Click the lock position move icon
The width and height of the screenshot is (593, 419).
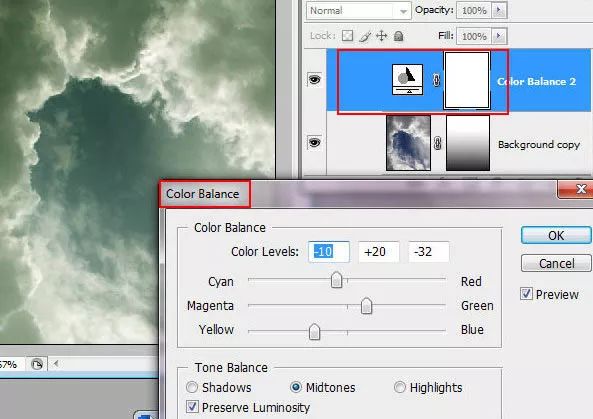pos(382,36)
